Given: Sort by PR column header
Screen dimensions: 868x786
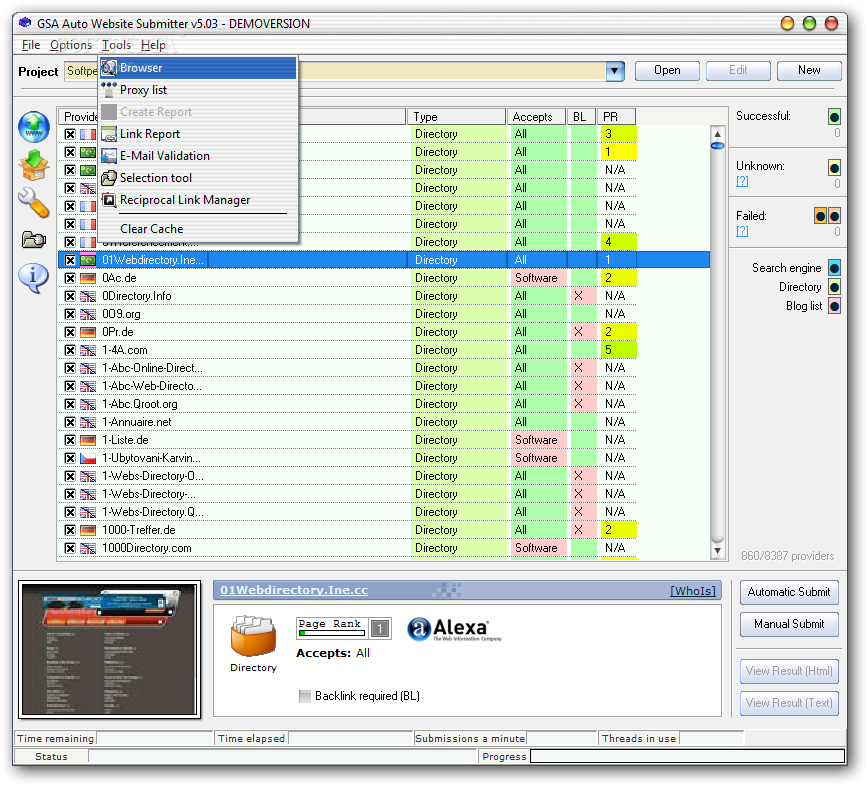Looking at the screenshot, I should point(616,117).
